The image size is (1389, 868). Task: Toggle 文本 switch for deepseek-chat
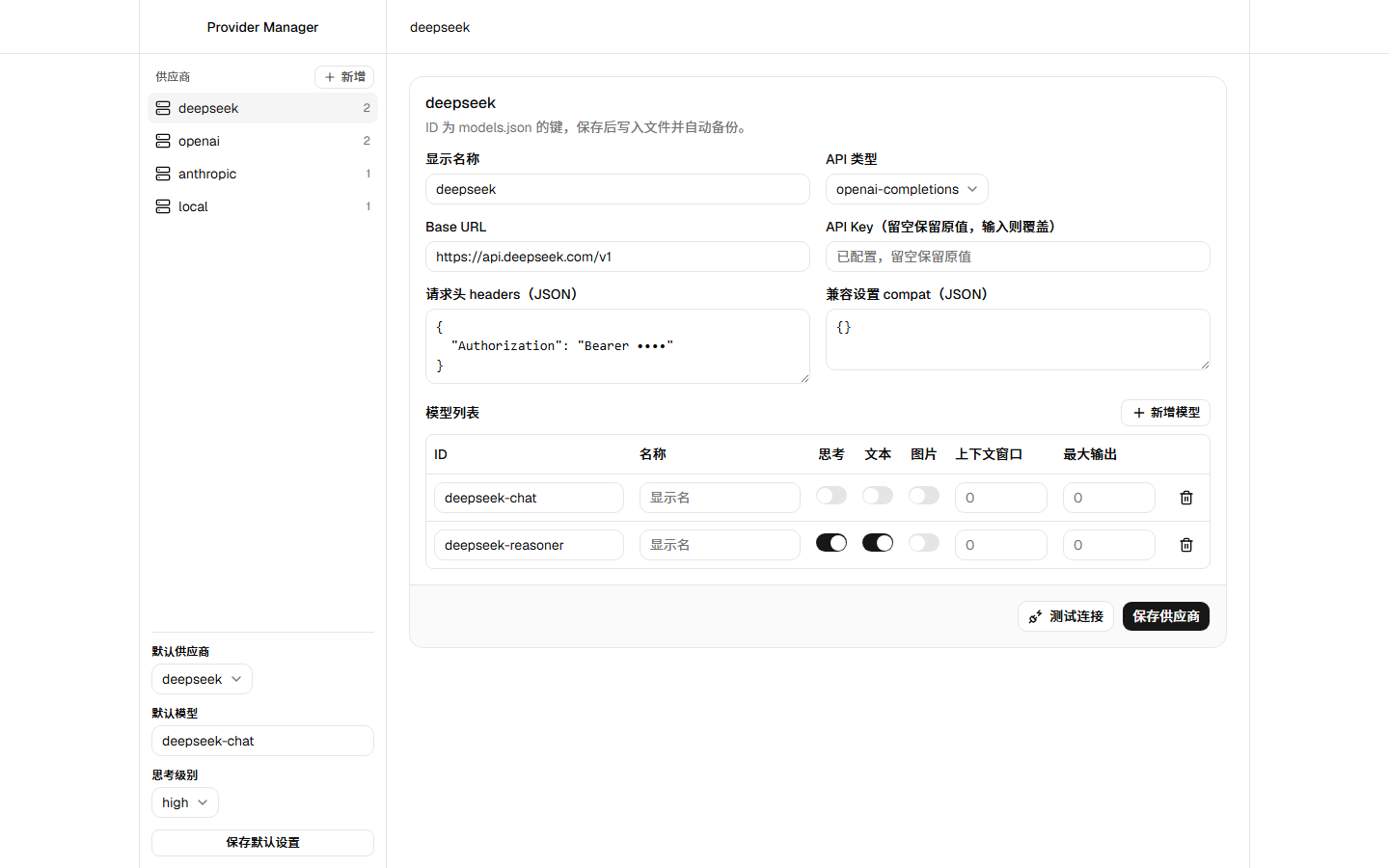(878, 496)
